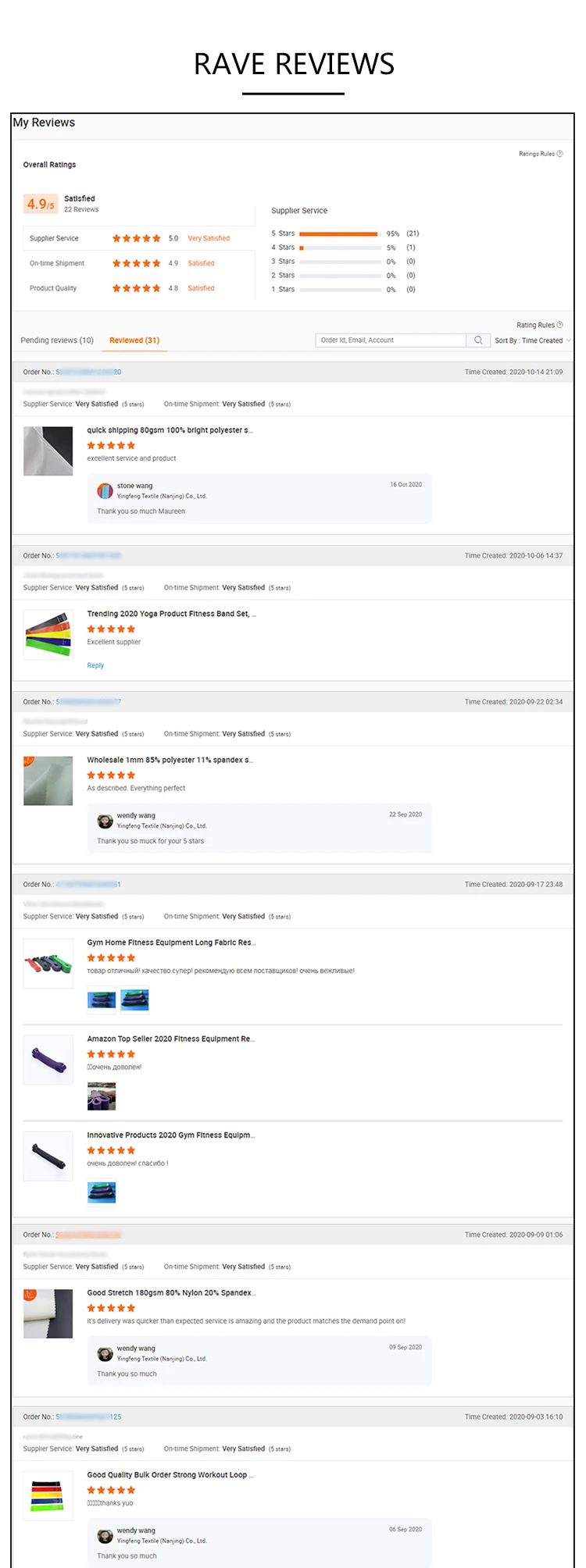Image resolution: width=586 pixels, height=1568 pixels.
Task: Switch to the Pending reviews (10) tab
Action: (x=57, y=340)
